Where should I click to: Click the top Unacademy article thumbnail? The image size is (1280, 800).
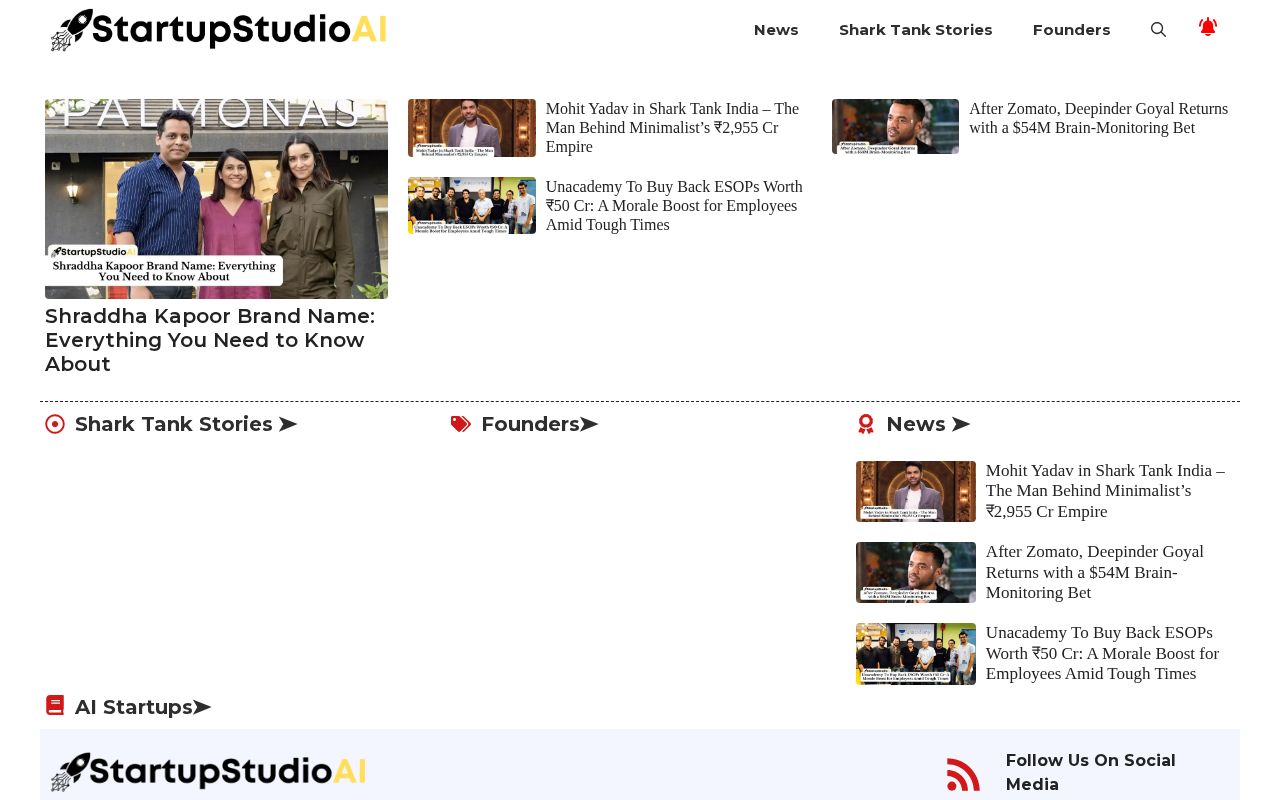coord(472,205)
